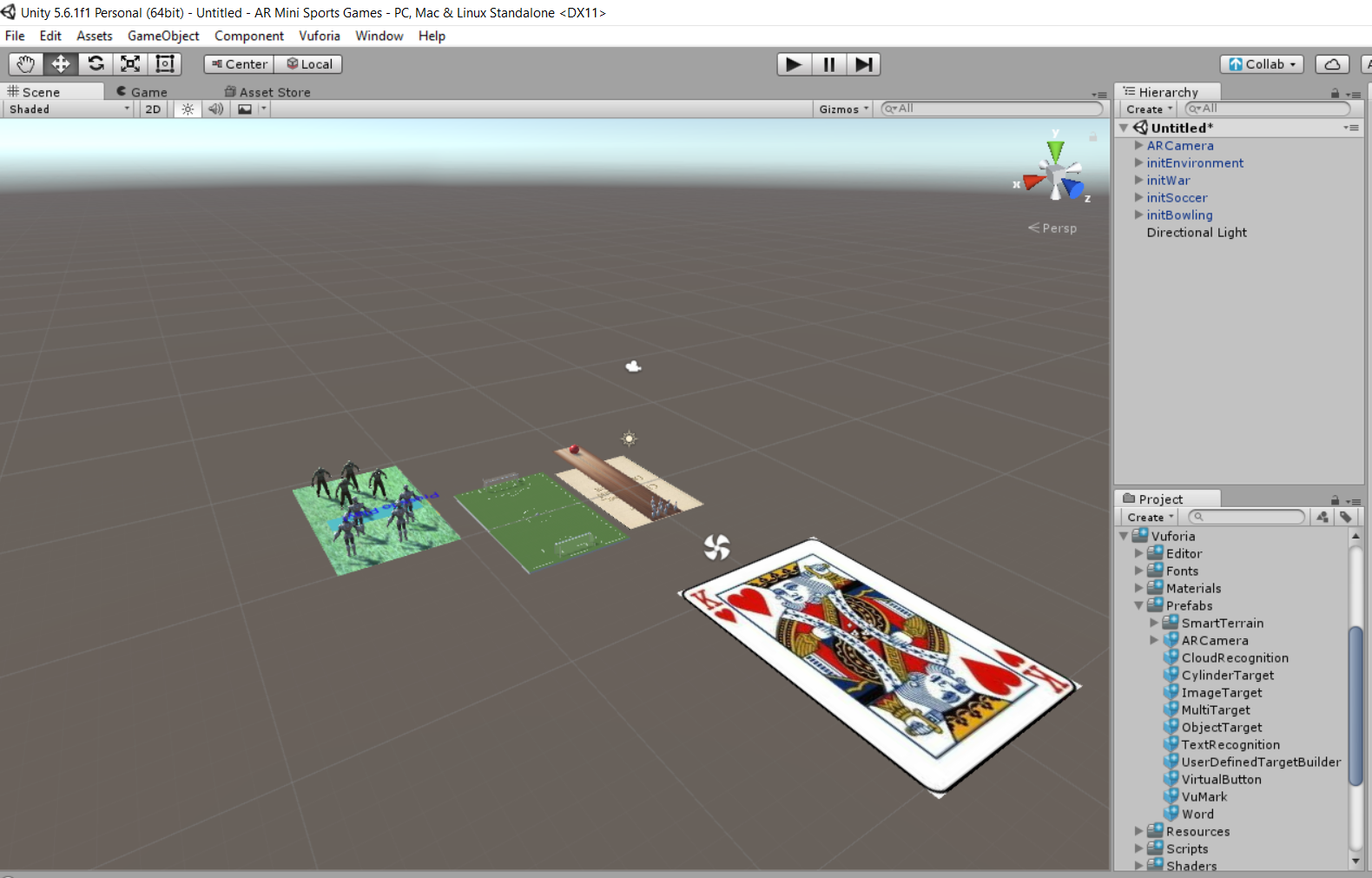Select the Hand tool

pyautogui.click(x=26, y=64)
